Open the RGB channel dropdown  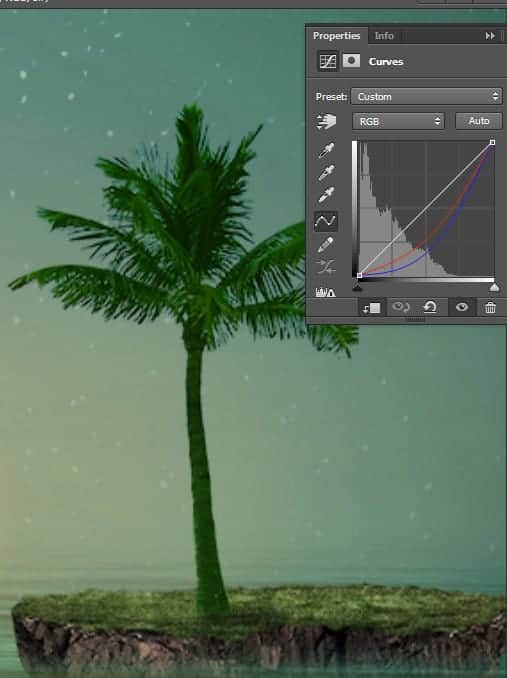[398, 122]
